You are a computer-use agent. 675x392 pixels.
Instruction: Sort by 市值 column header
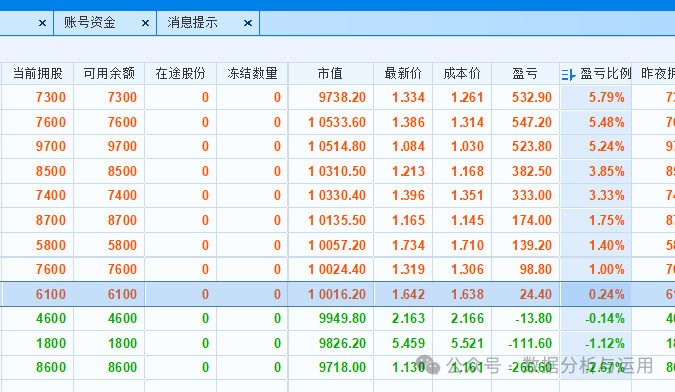[x=331, y=74]
